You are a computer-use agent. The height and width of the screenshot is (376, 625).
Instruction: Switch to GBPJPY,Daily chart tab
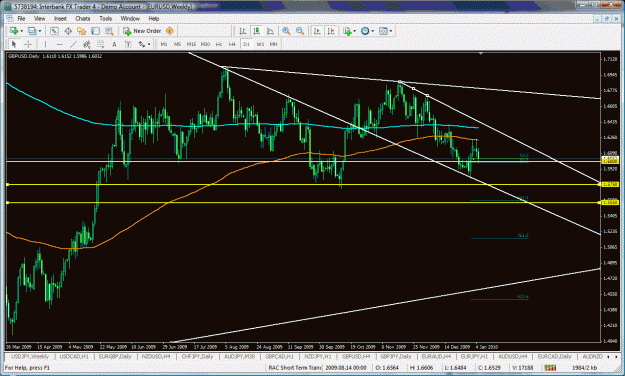[x=396, y=356]
